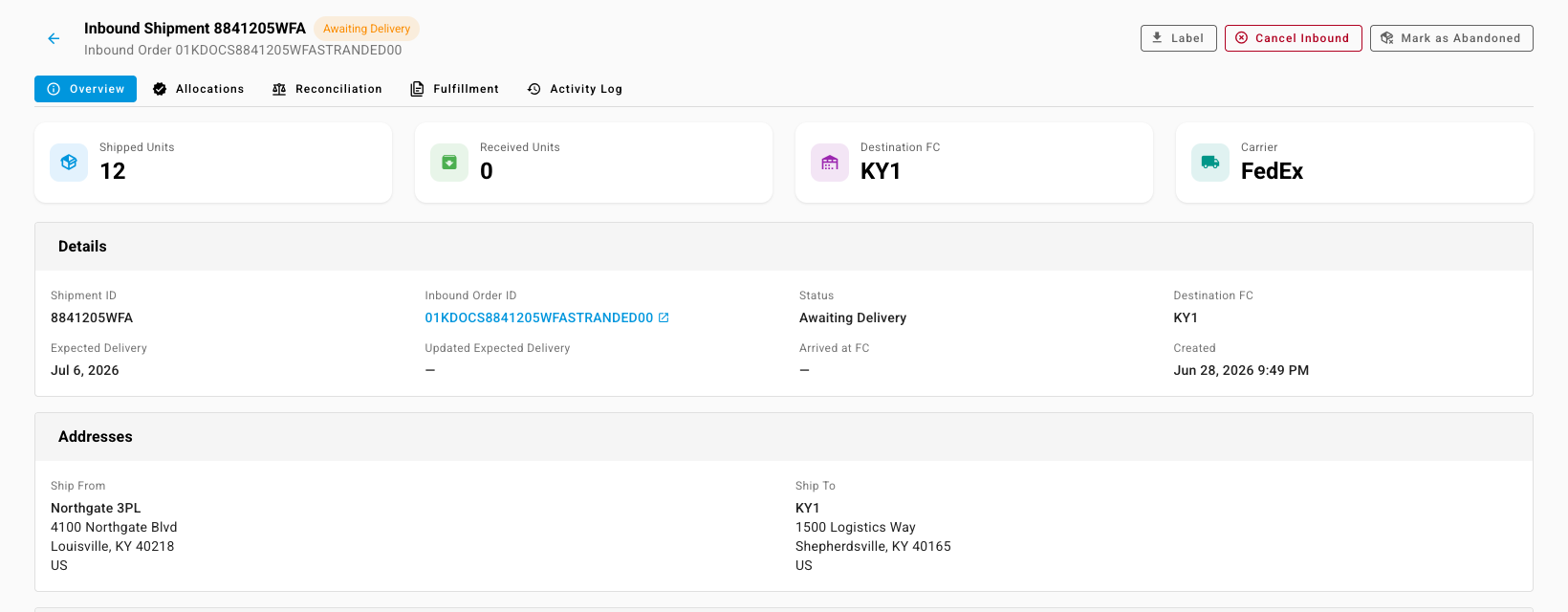Click the Shipped Units box icon
Image resolution: width=1568 pixels, height=612 pixels.
click(69, 163)
